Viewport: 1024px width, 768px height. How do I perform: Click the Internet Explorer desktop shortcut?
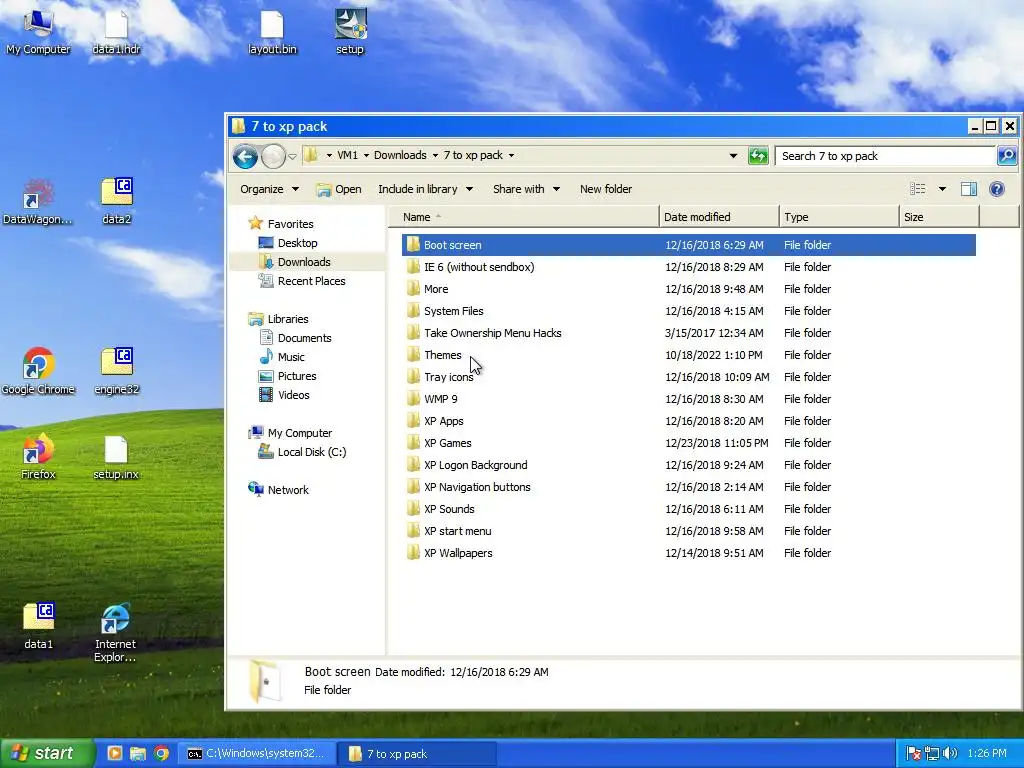coord(116,632)
